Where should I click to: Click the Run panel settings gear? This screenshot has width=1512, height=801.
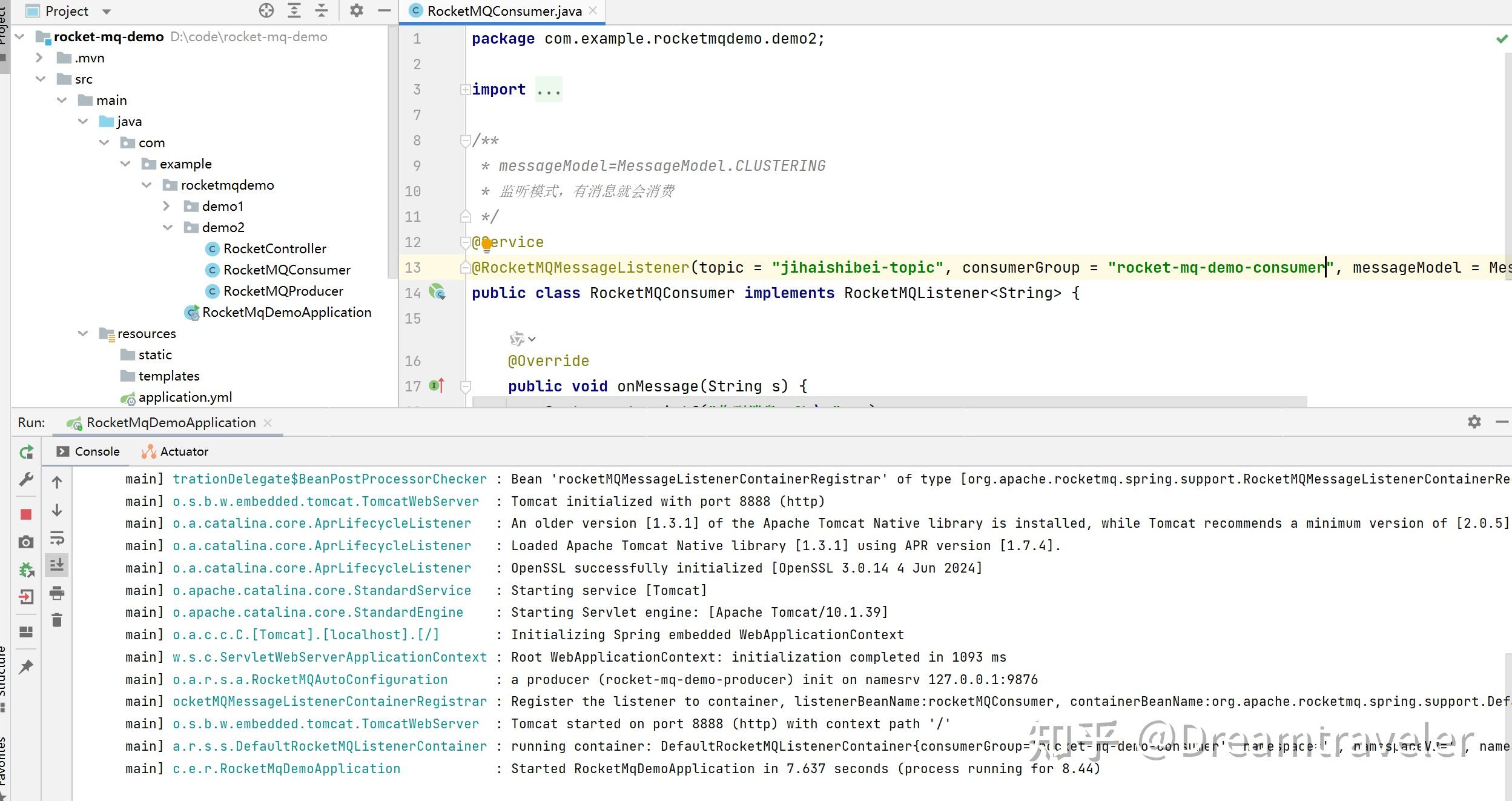point(1474,422)
